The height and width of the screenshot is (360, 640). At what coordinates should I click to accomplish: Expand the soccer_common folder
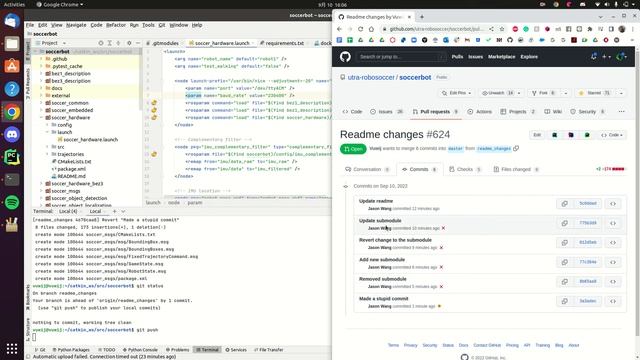click(x=41, y=103)
